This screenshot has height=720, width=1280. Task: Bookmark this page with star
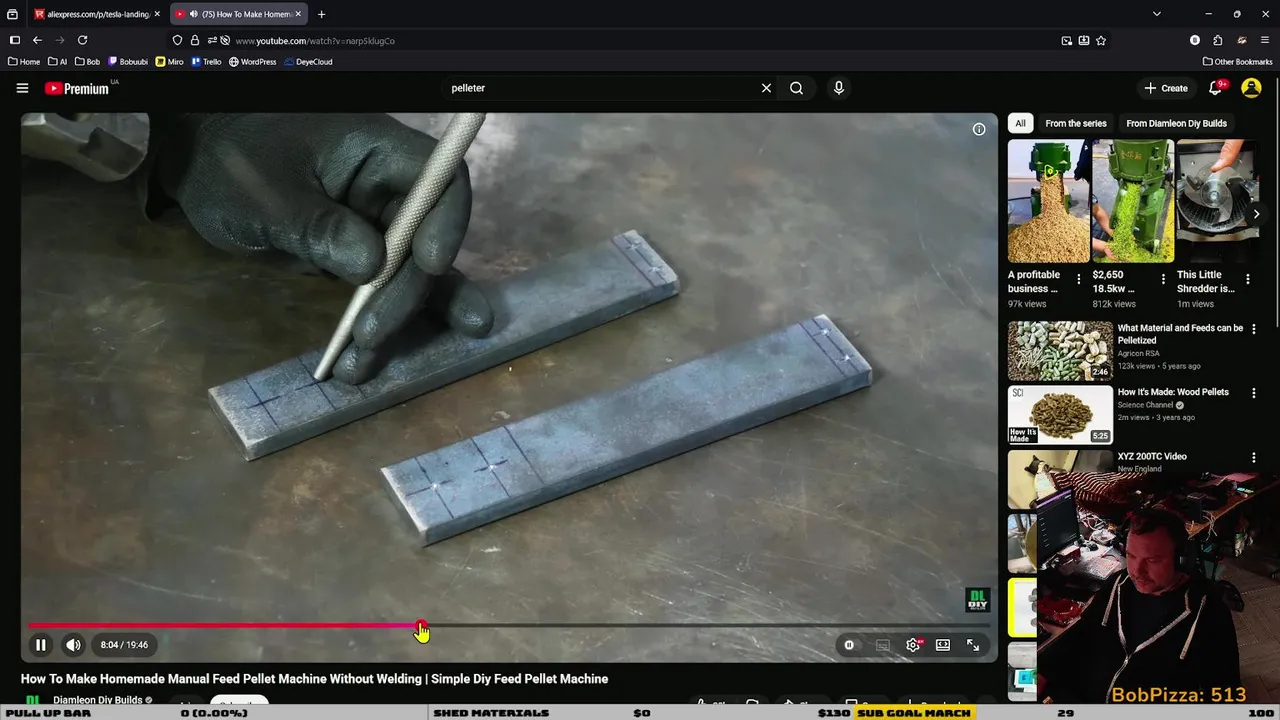(x=1101, y=40)
